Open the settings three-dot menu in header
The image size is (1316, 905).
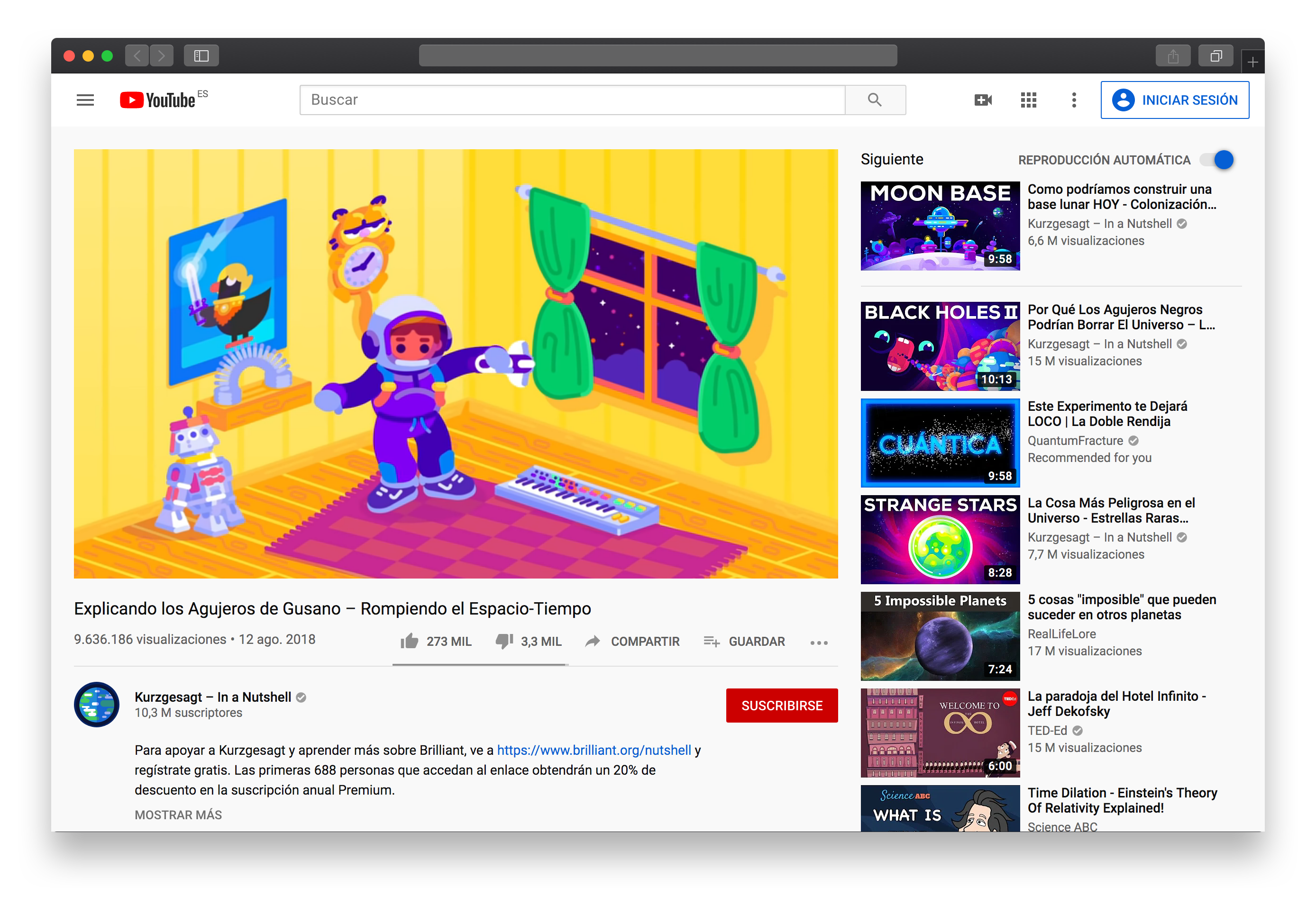coord(1073,100)
